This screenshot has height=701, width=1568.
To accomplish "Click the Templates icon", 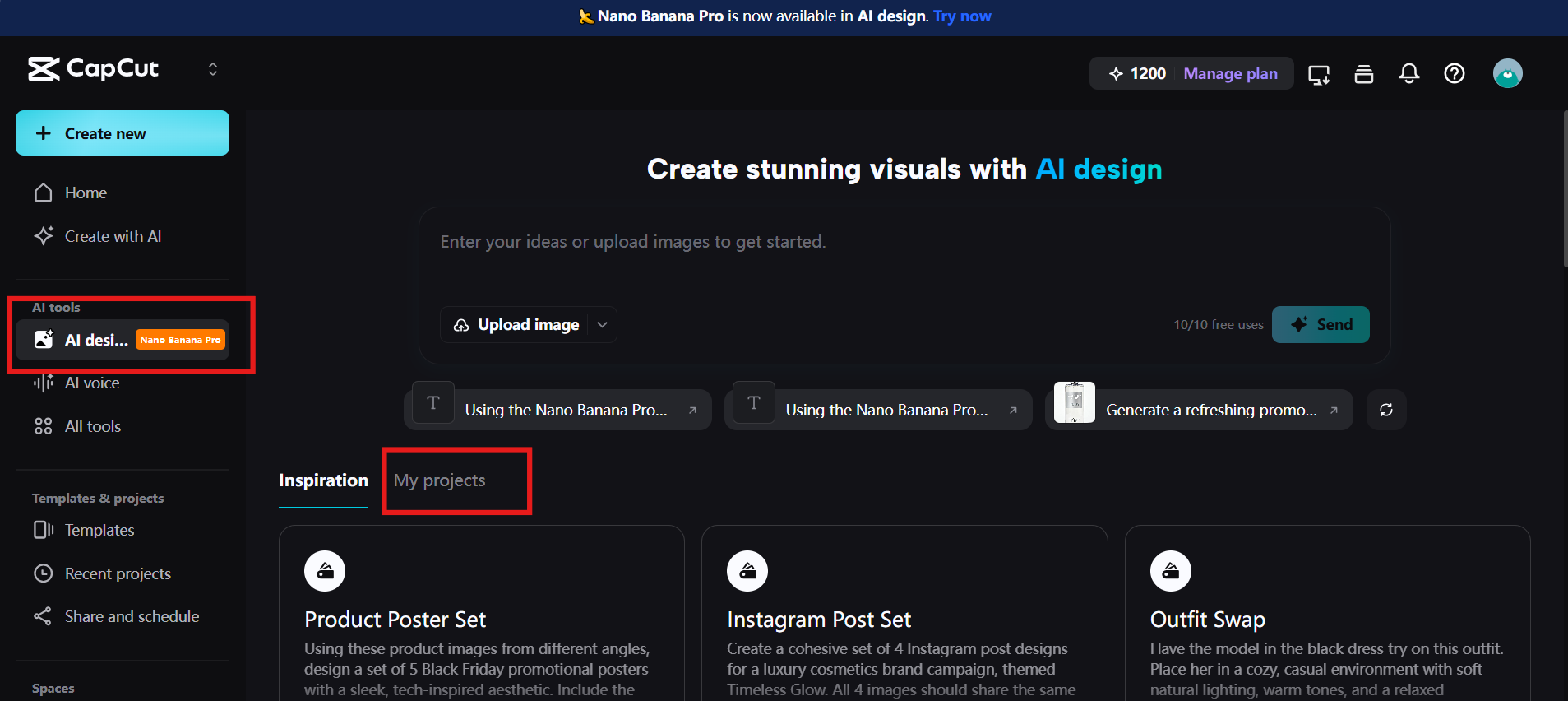I will click(x=44, y=530).
